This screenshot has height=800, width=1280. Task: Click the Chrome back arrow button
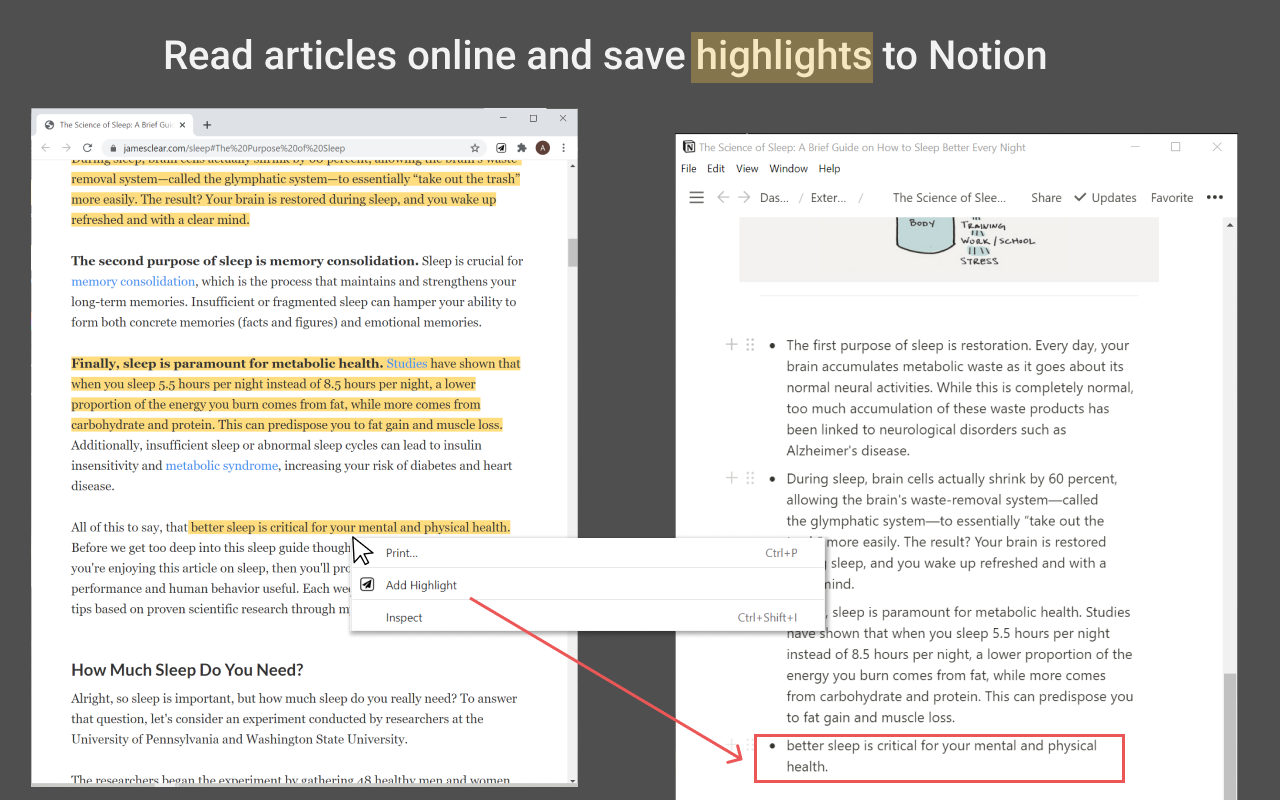click(46, 148)
